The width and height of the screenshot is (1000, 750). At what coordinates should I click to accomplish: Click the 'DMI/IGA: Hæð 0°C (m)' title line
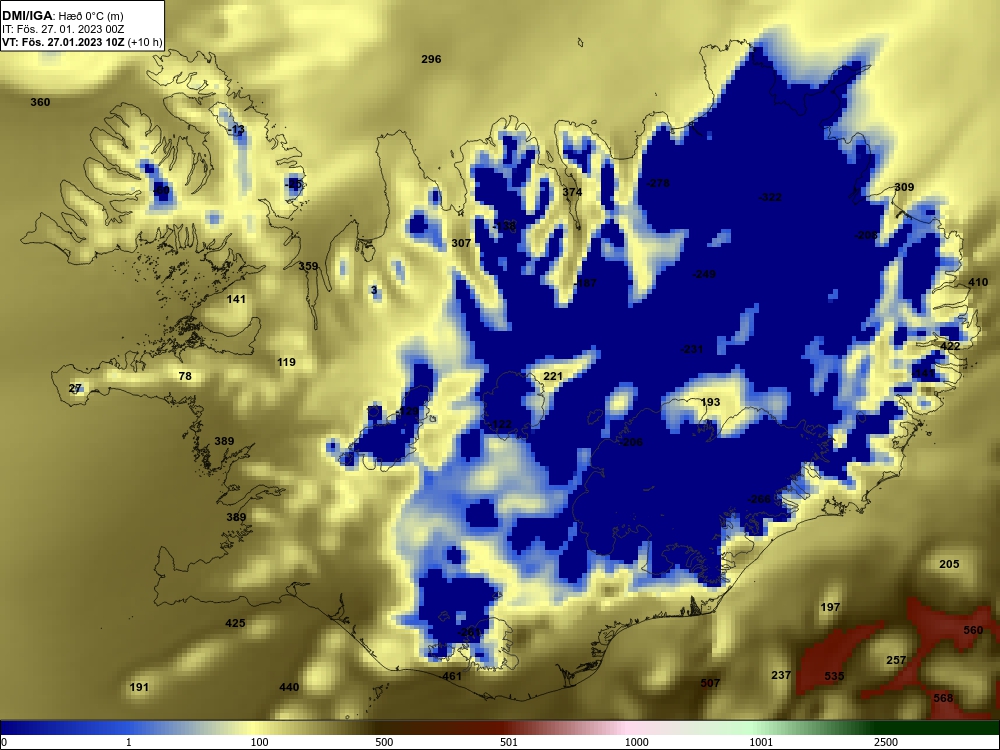pos(62,16)
